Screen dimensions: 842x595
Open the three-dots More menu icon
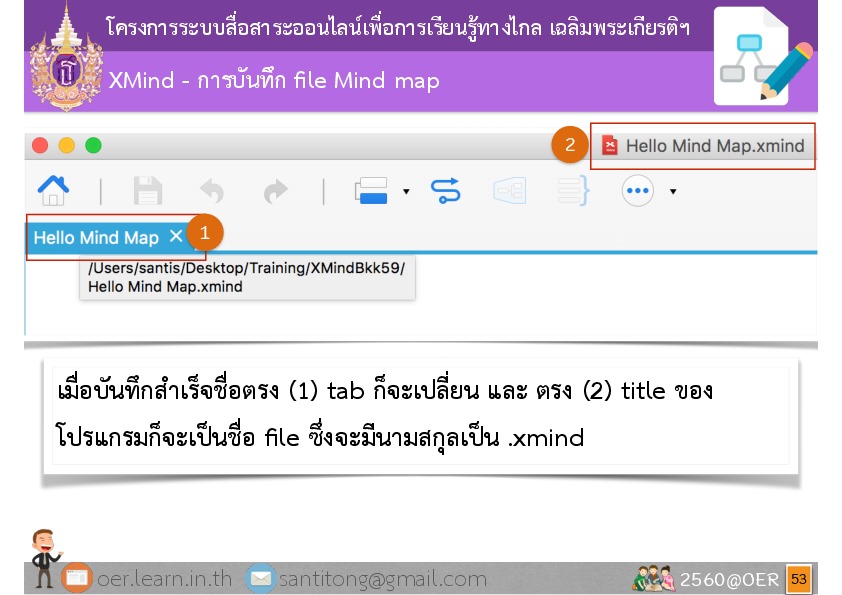click(637, 190)
